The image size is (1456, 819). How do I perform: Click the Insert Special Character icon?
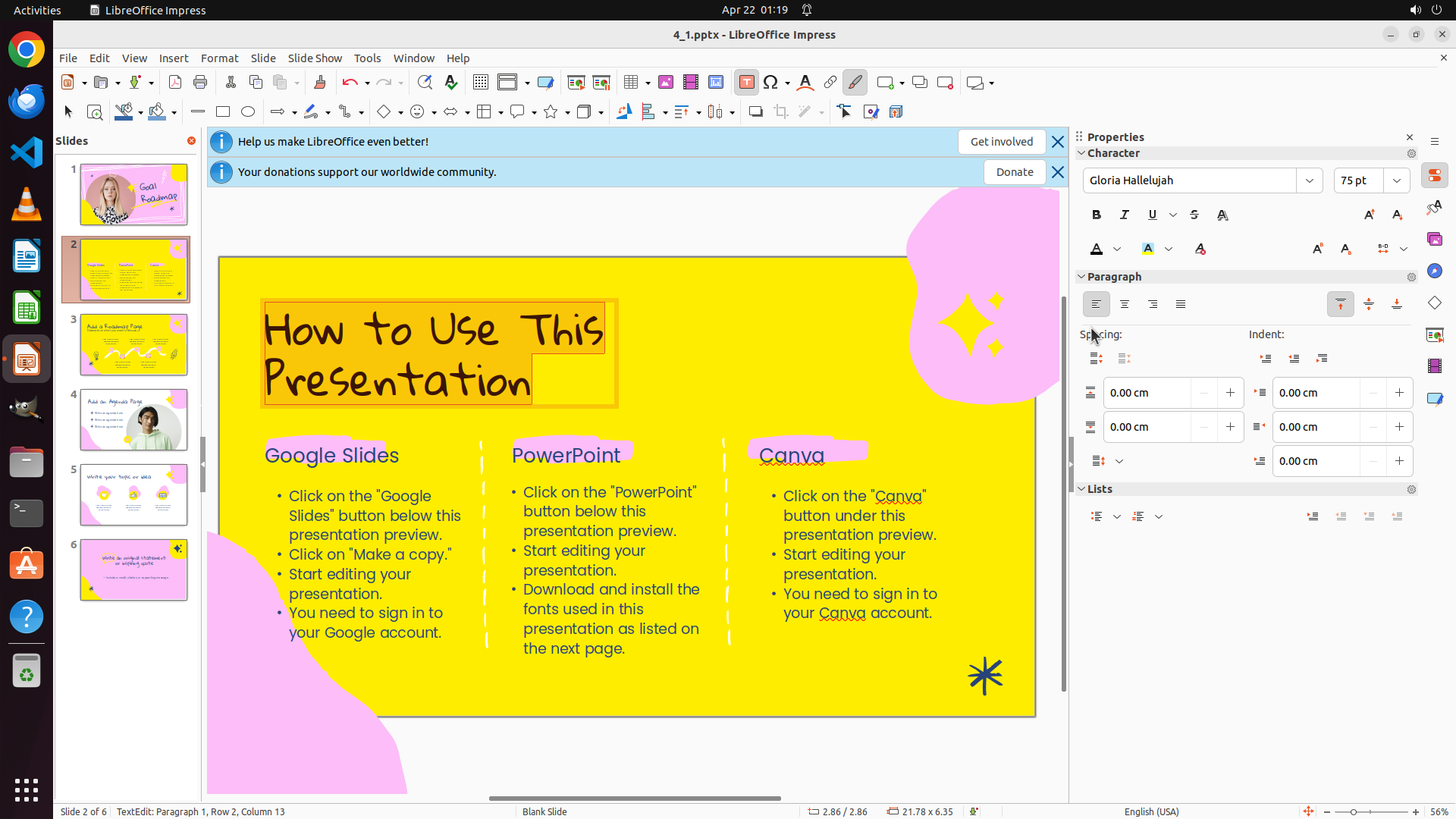771,83
